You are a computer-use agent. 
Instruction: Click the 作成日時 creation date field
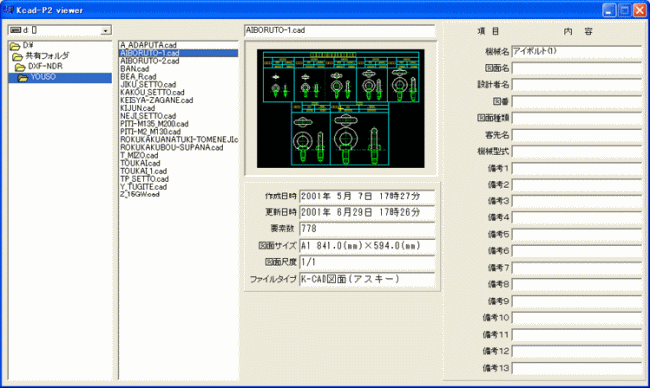[367, 196]
